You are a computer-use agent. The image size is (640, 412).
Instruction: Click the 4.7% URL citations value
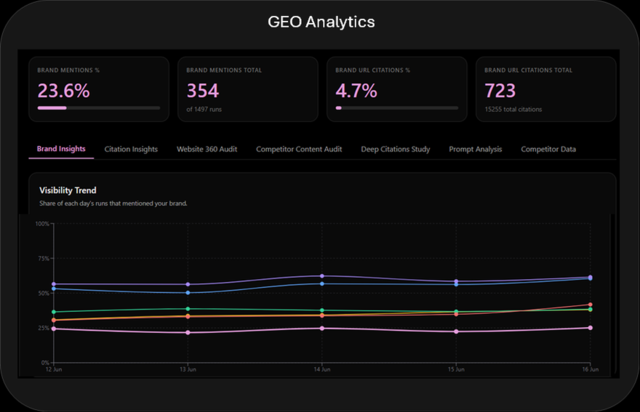point(356,91)
